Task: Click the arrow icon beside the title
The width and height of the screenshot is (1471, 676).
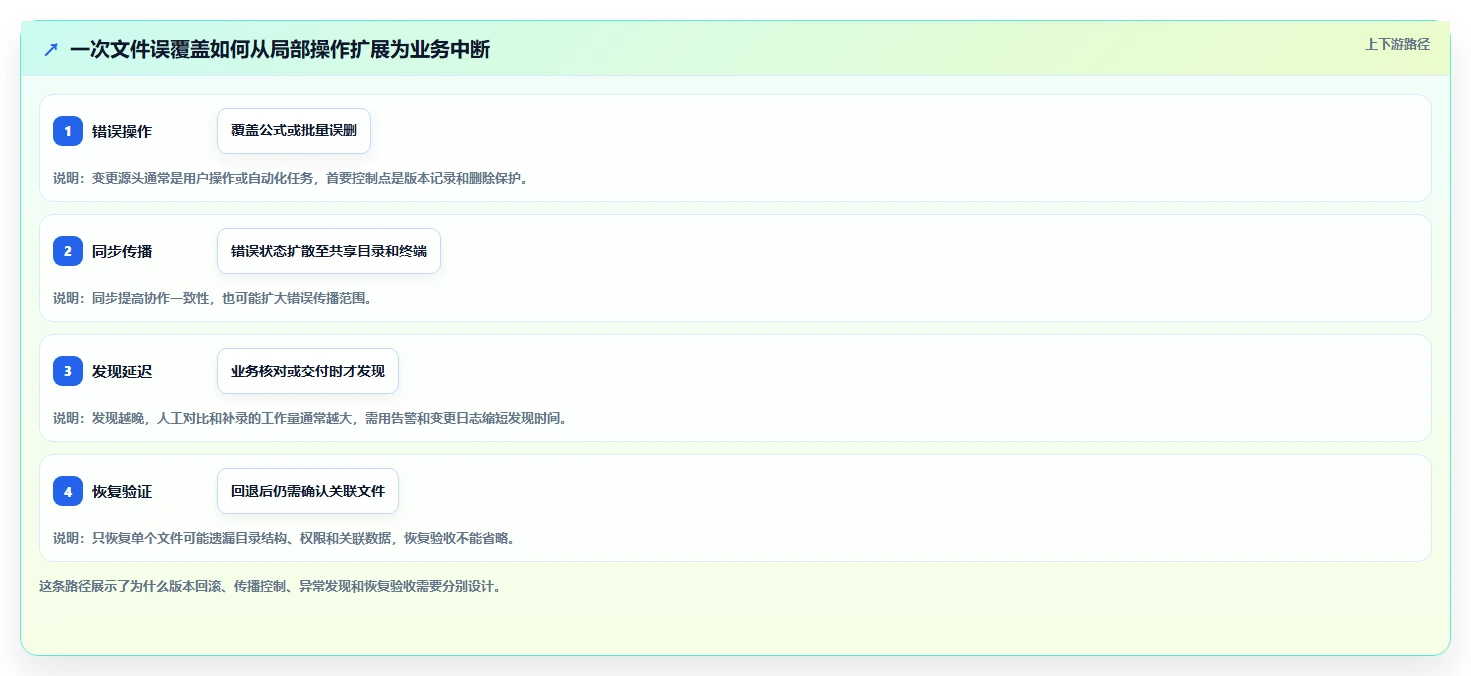Action: click(x=51, y=49)
